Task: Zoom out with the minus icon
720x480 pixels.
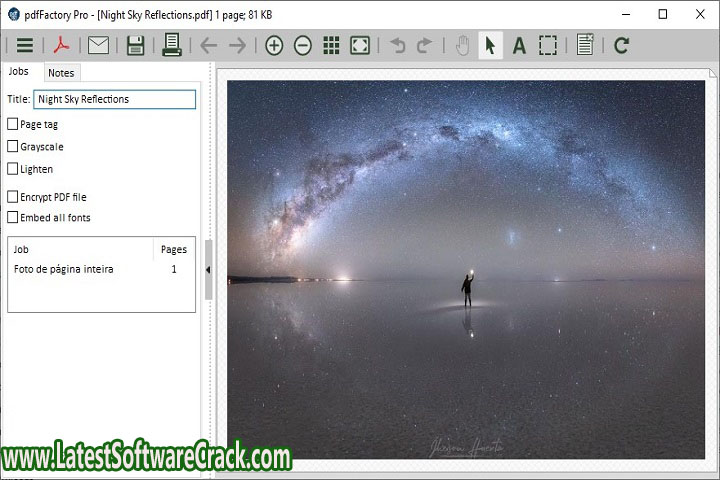Action: 302,45
